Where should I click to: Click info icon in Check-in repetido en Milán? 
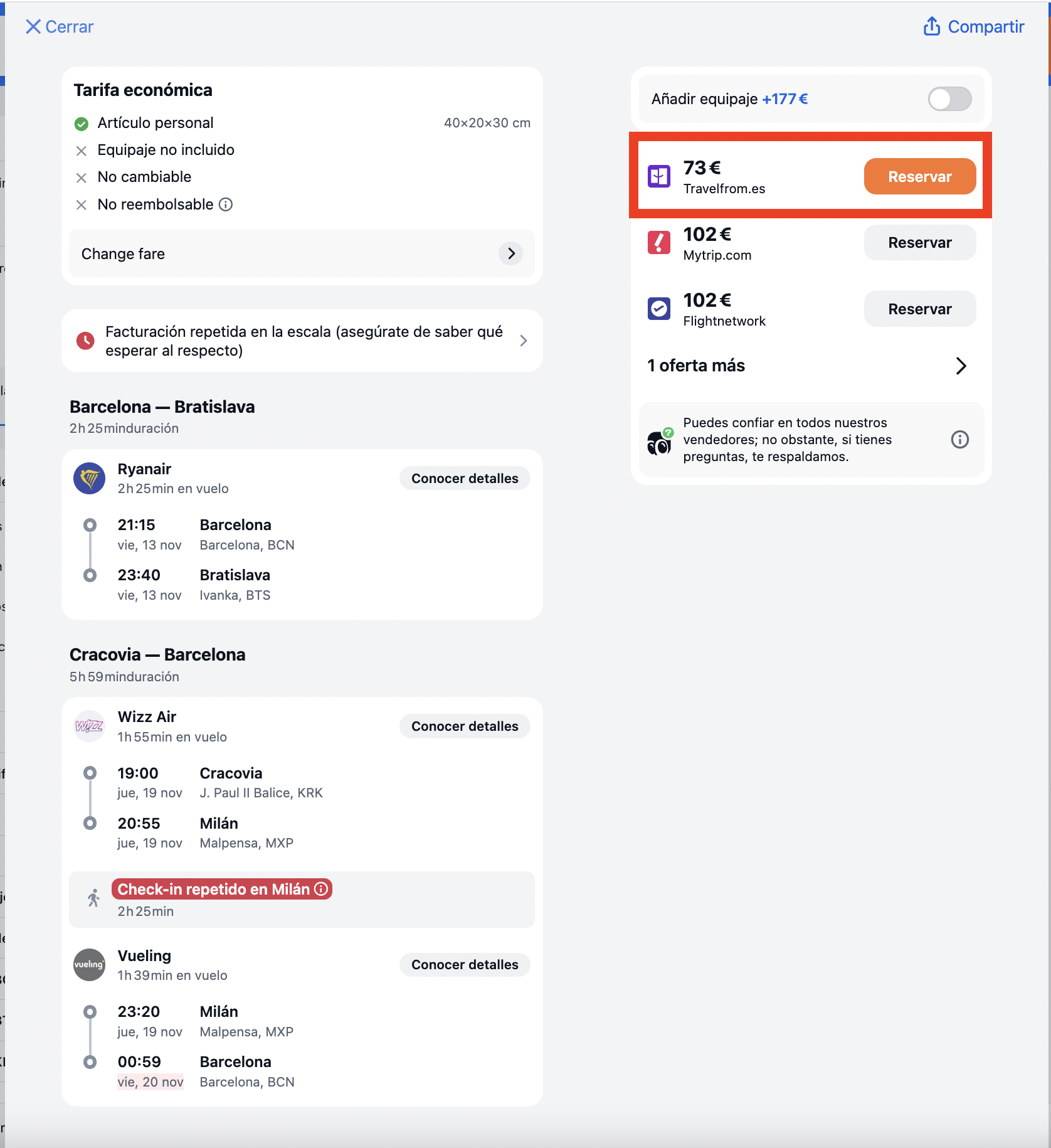tap(321, 889)
